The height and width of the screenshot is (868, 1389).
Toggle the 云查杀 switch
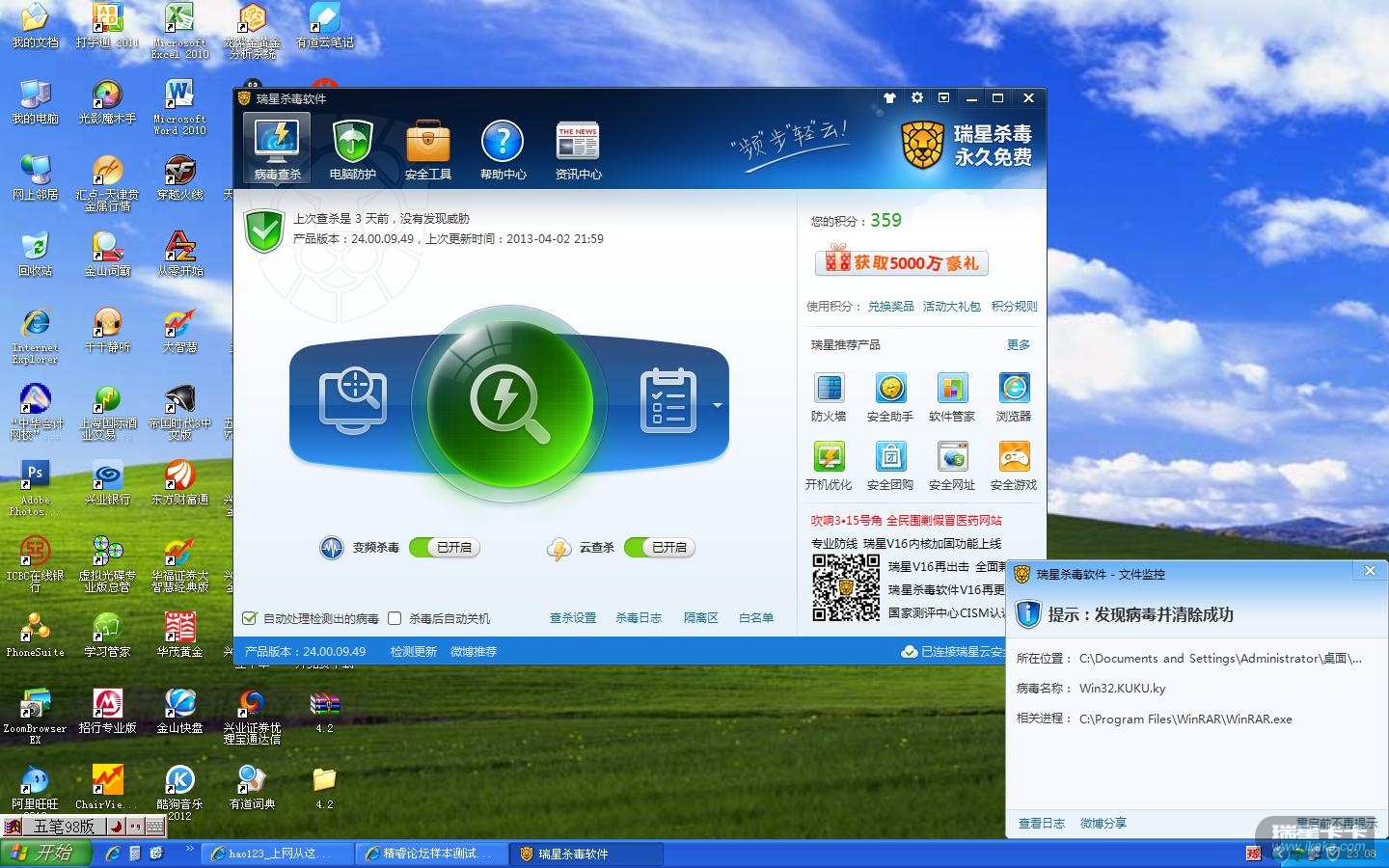point(660,548)
